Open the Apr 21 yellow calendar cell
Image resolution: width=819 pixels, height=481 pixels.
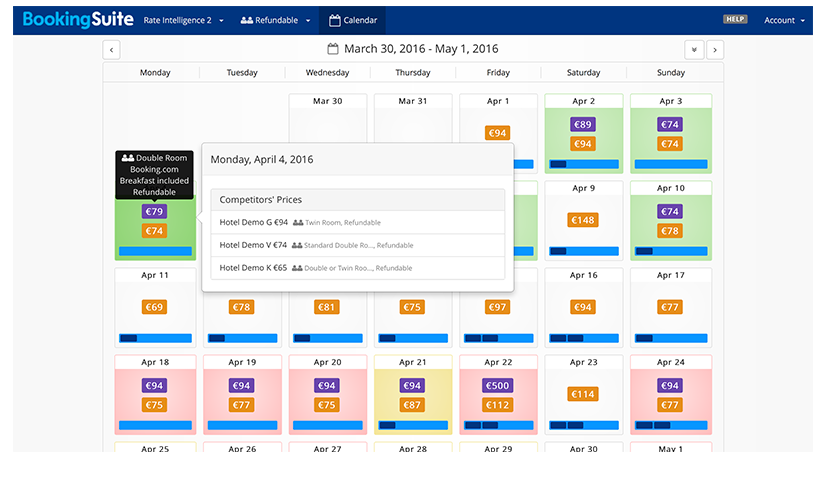click(x=412, y=395)
